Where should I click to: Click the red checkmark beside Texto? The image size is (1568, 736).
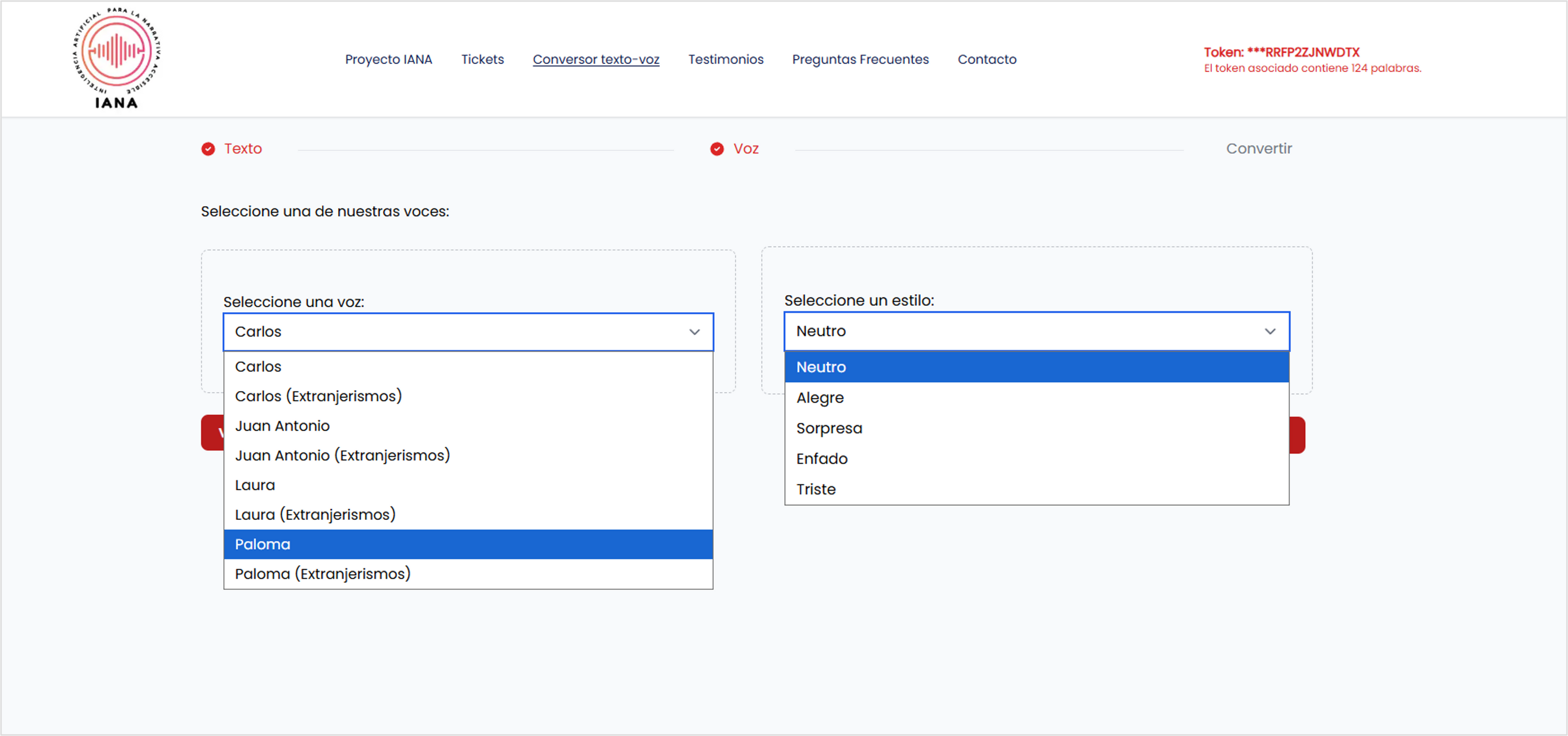click(208, 149)
